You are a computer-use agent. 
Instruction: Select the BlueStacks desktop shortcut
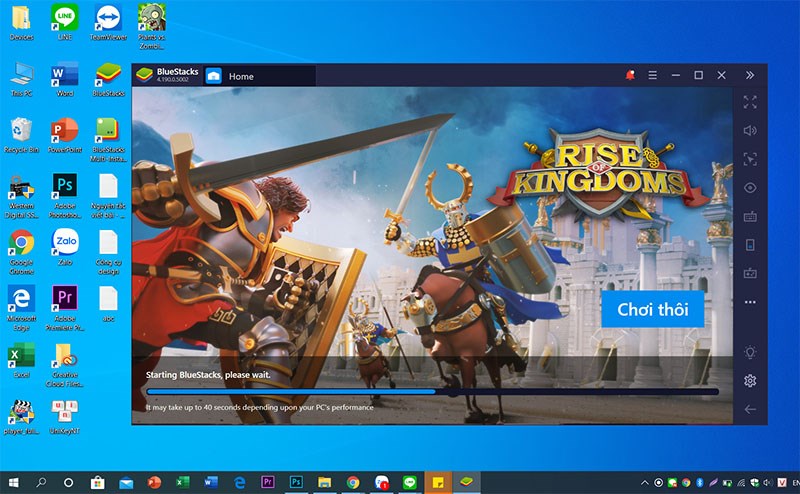tap(108, 79)
